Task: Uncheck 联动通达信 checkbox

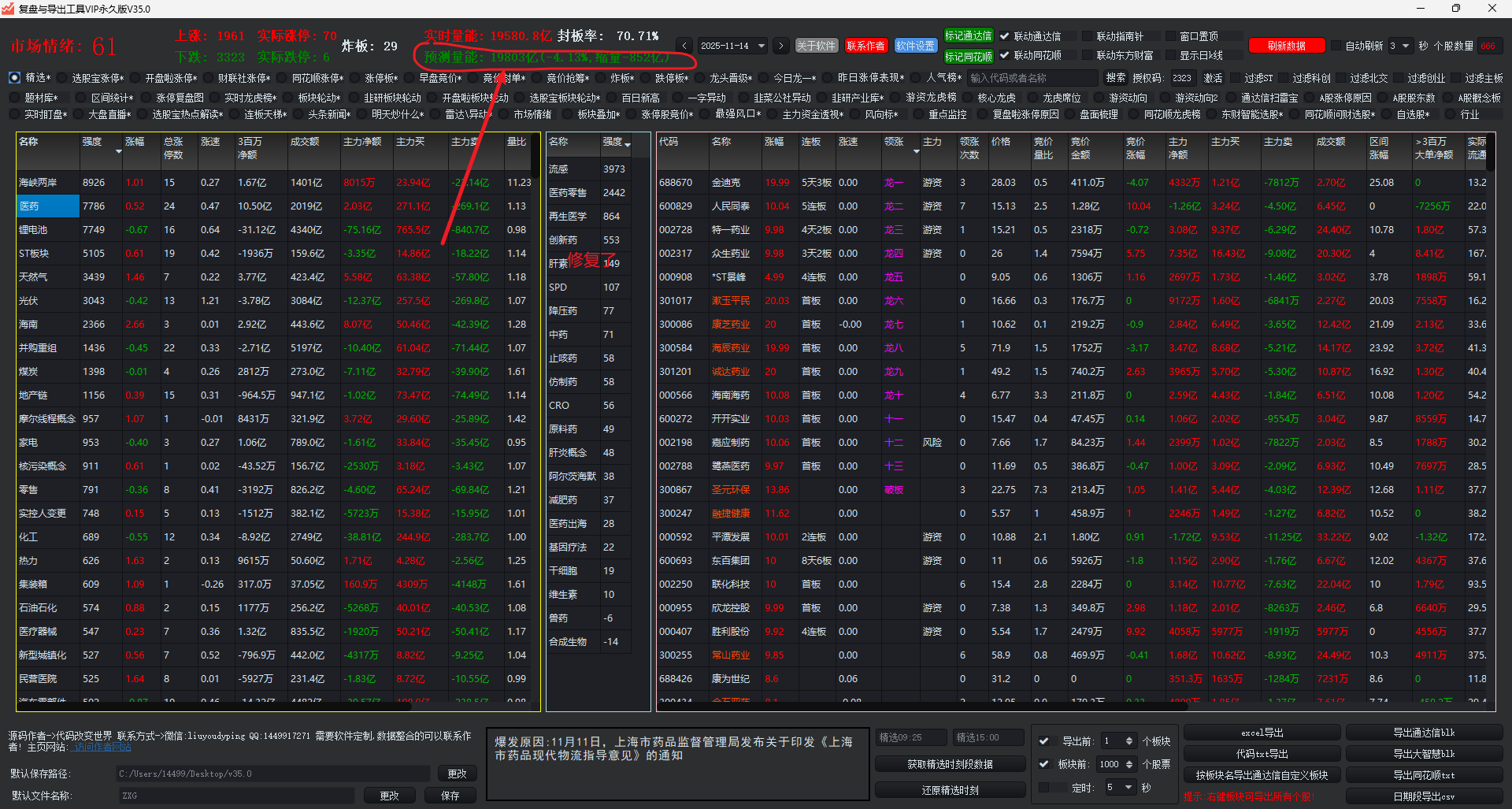Action: (x=1005, y=36)
